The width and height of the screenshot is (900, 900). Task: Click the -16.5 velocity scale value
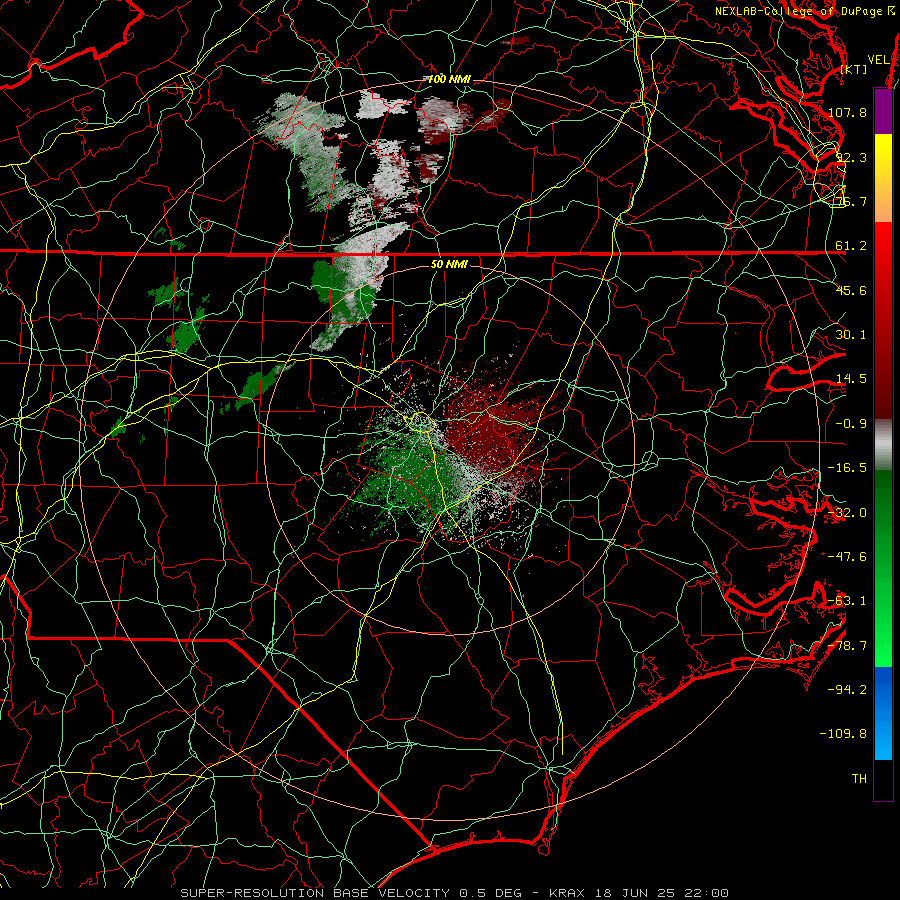click(847, 468)
